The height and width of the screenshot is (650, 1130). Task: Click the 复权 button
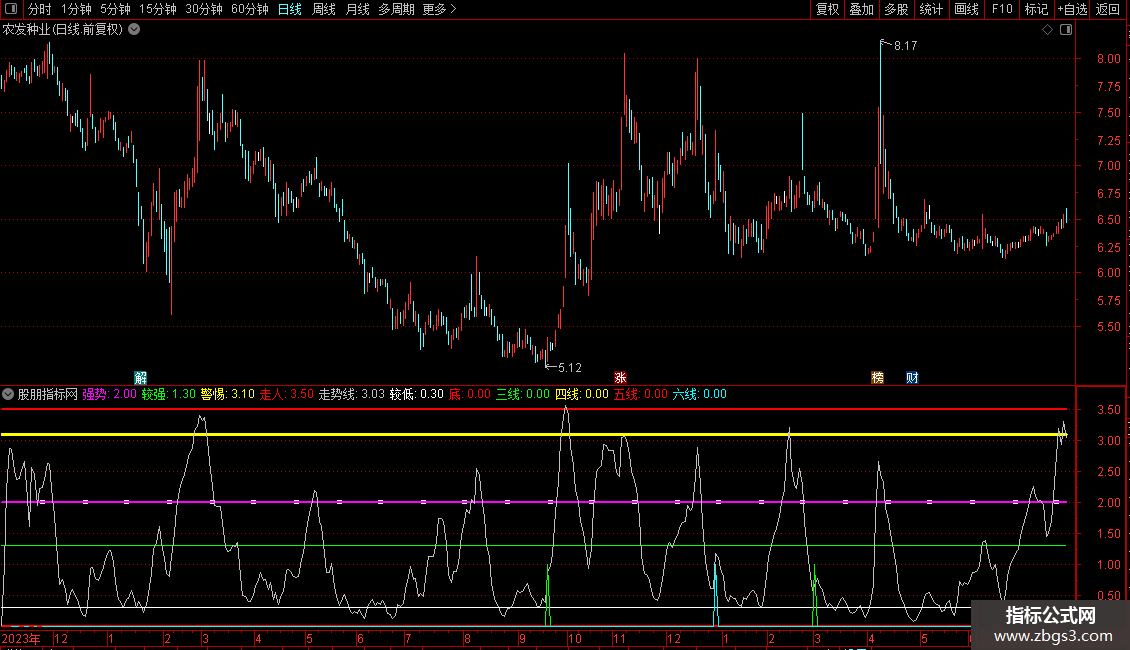pyautogui.click(x=827, y=10)
